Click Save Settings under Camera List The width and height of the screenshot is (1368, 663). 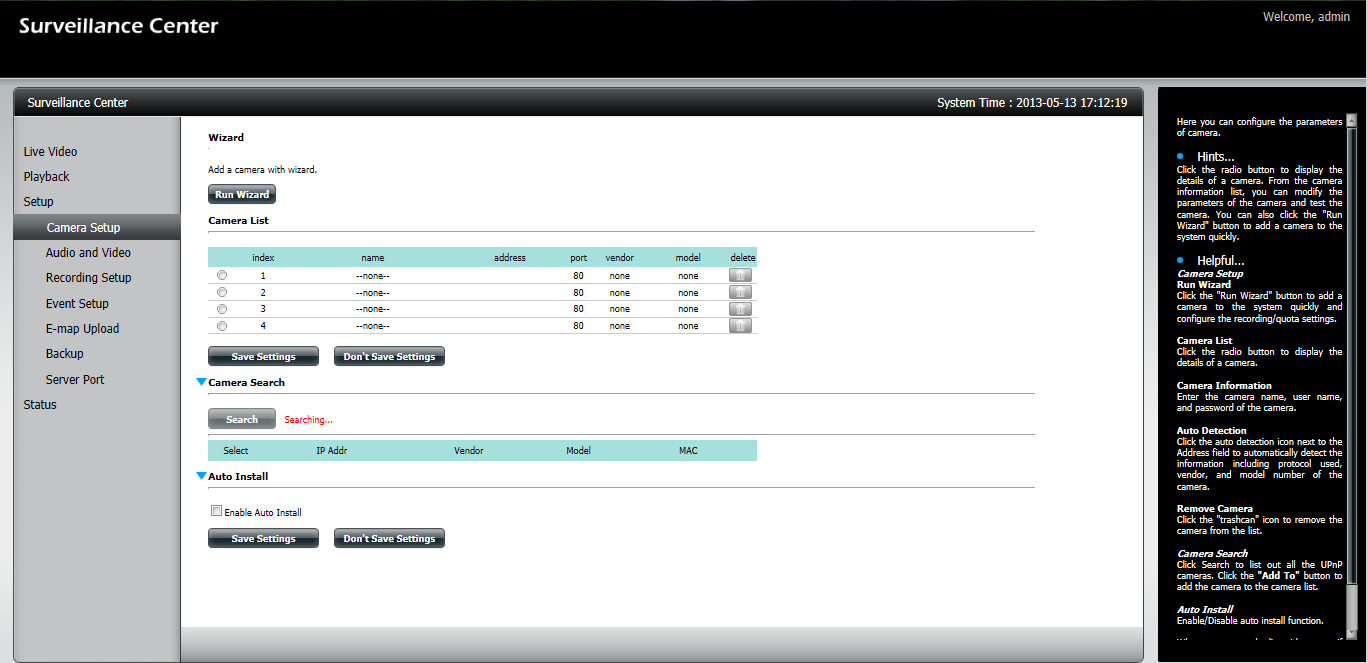pos(263,356)
